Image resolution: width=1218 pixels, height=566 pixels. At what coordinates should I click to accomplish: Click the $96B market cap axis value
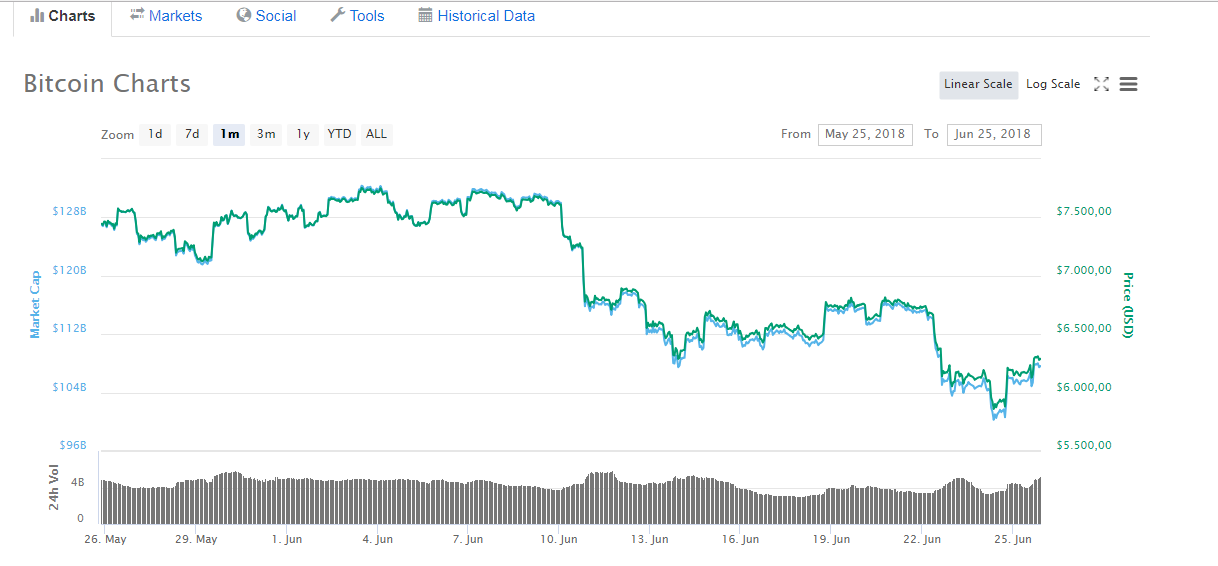pyautogui.click(x=72, y=446)
